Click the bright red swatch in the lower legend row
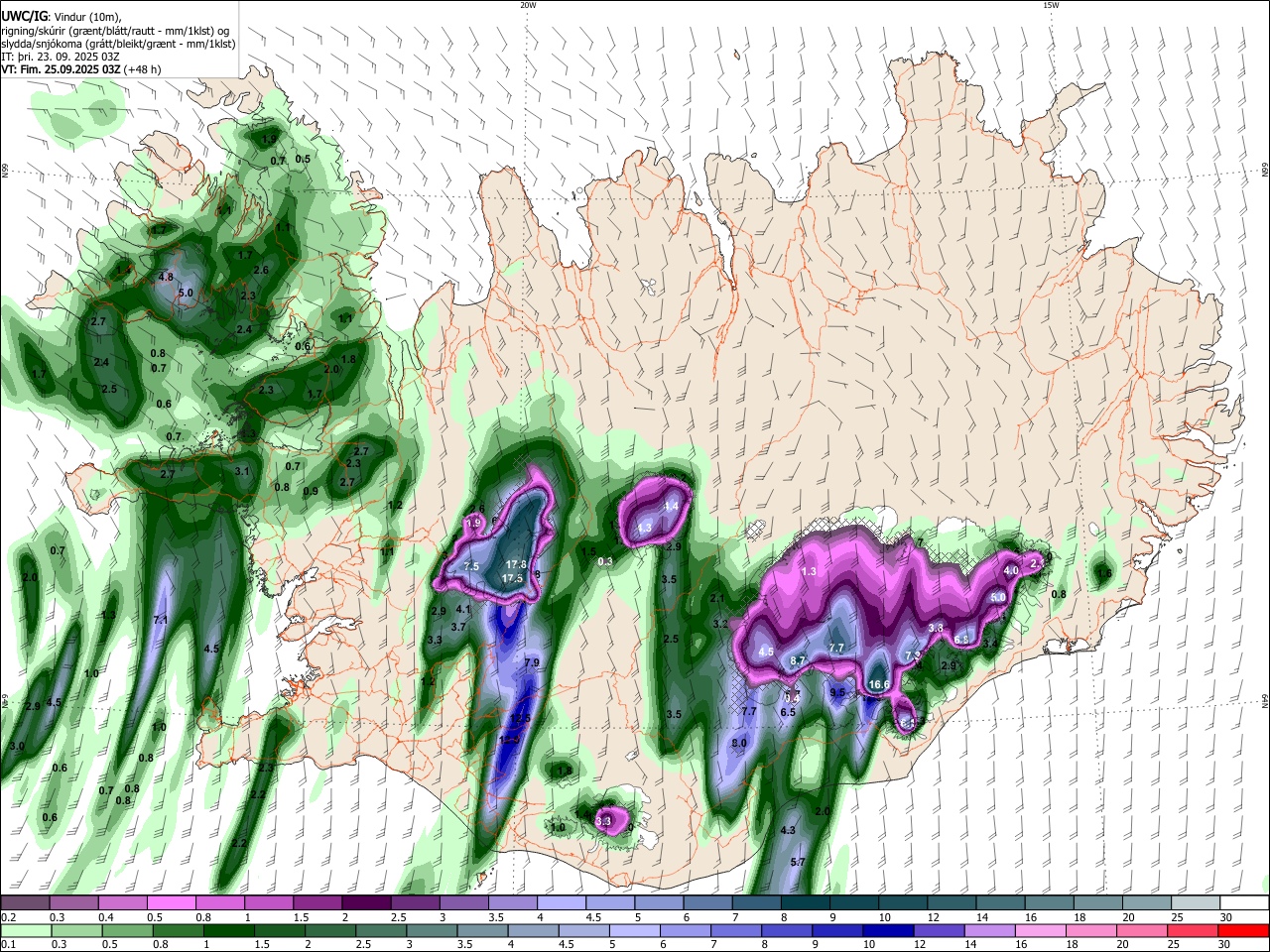The image size is (1270, 952). (x=1244, y=930)
